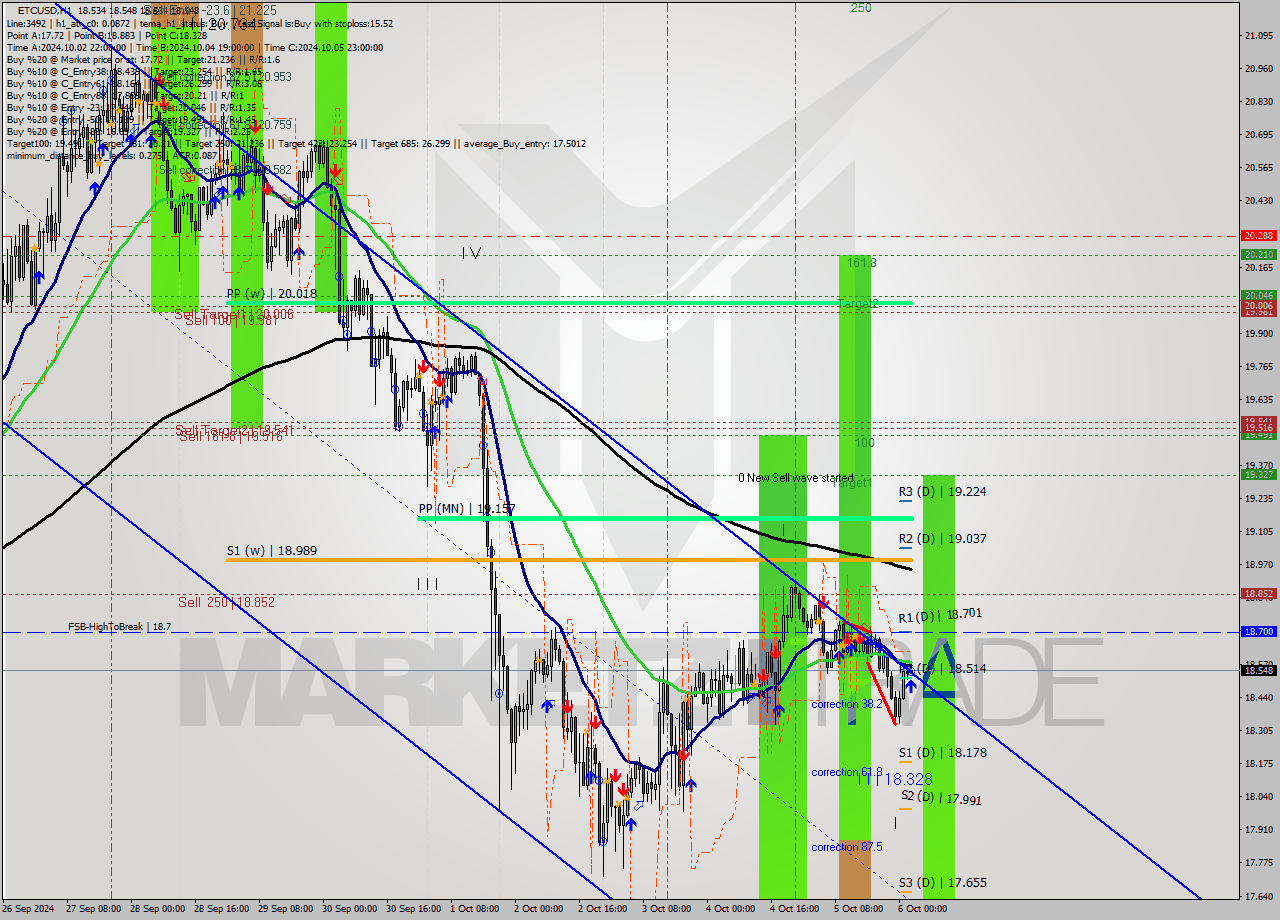This screenshot has width=1280, height=920.
Task: Click the S1 (w) | 18.989 support label
Action: [272, 551]
